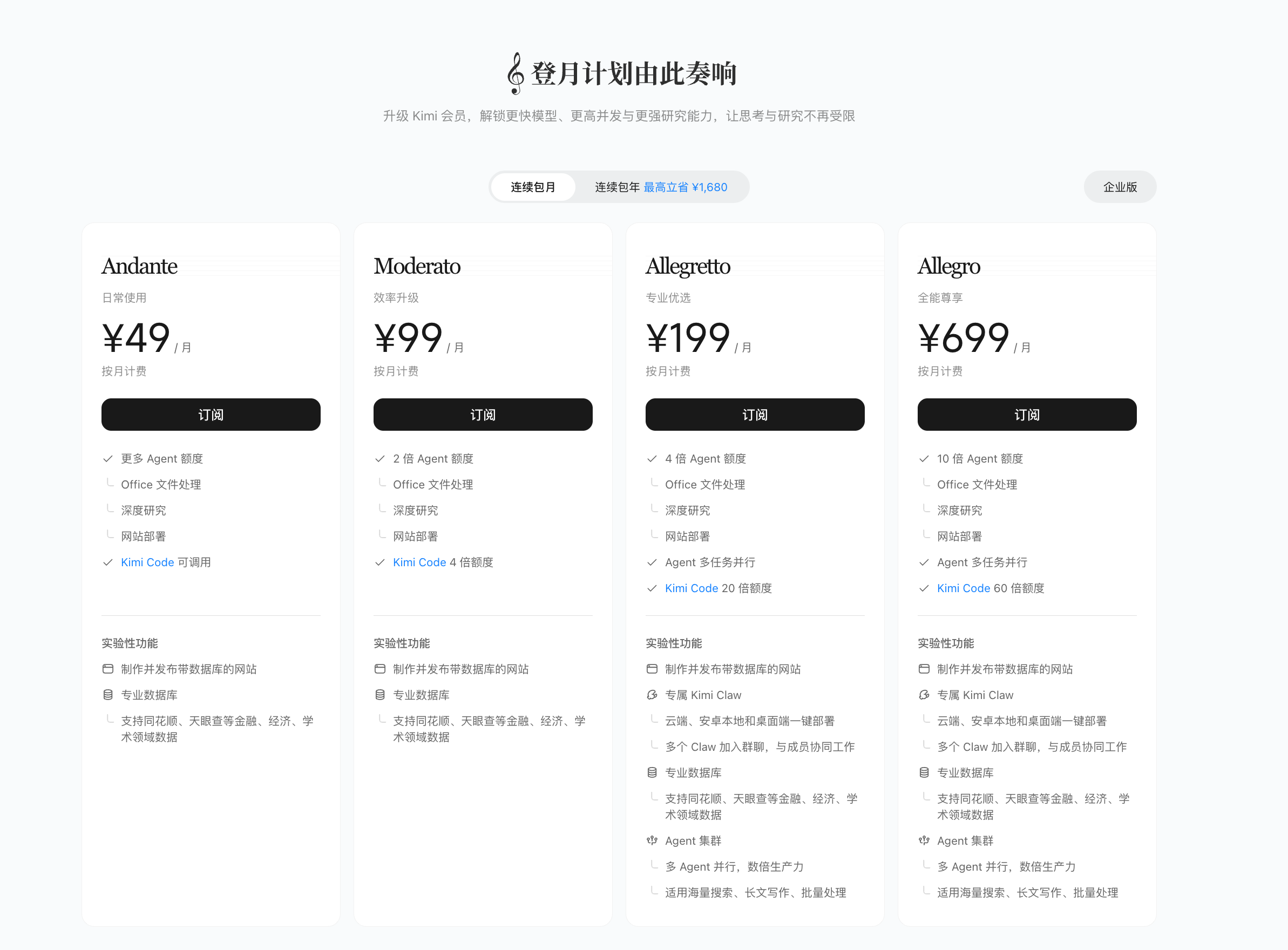The image size is (1288, 950).
Task: Click 深度研究 in Allegretto card
Action: click(688, 511)
